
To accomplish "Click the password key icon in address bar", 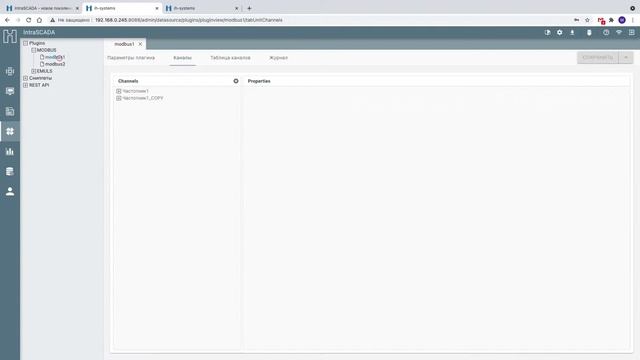I will click(x=576, y=20).
